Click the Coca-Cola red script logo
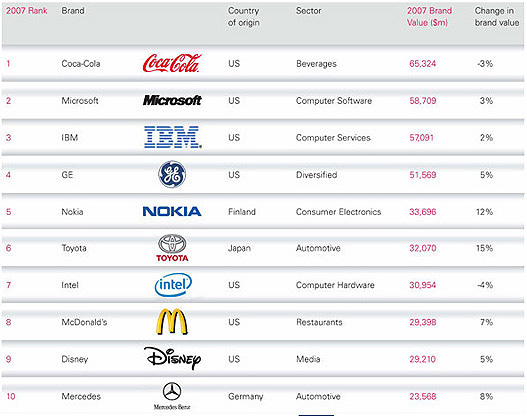527x416 pixels. pyautogui.click(x=172, y=63)
